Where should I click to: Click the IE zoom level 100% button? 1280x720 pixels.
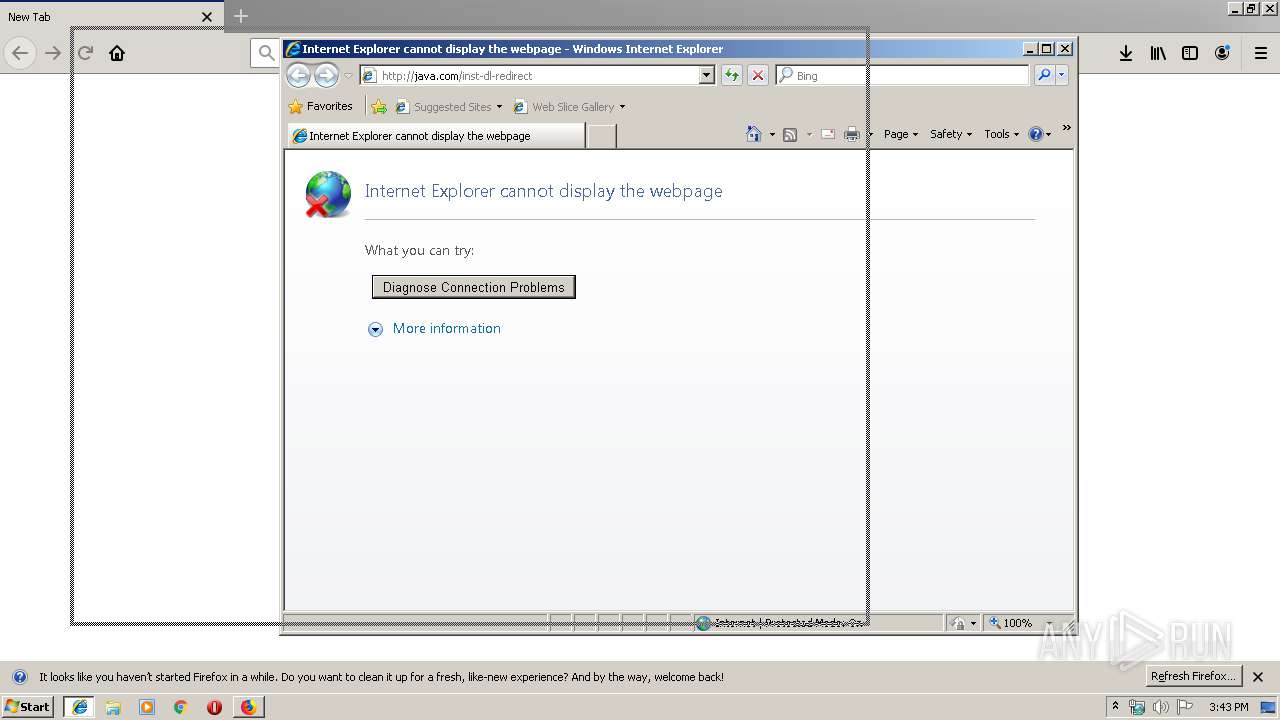(1010, 623)
